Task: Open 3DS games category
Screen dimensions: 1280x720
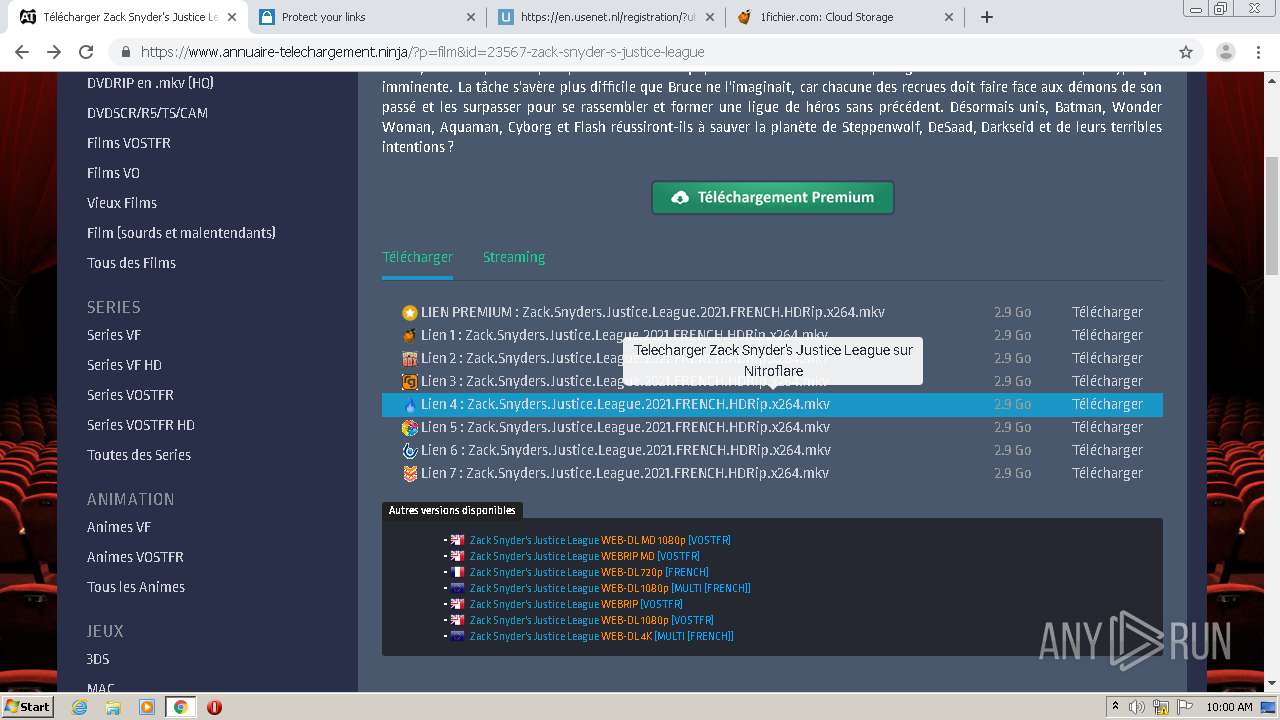Action: tap(98, 659)
